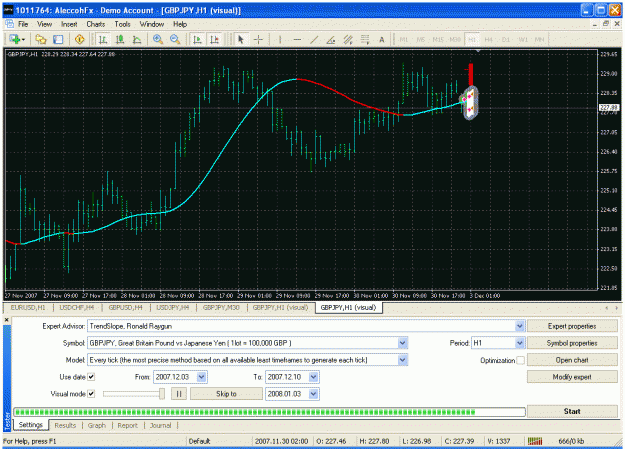Screen dimensions: 625x449
Task: Open the View menu
Action: click(x=45, y=24)
